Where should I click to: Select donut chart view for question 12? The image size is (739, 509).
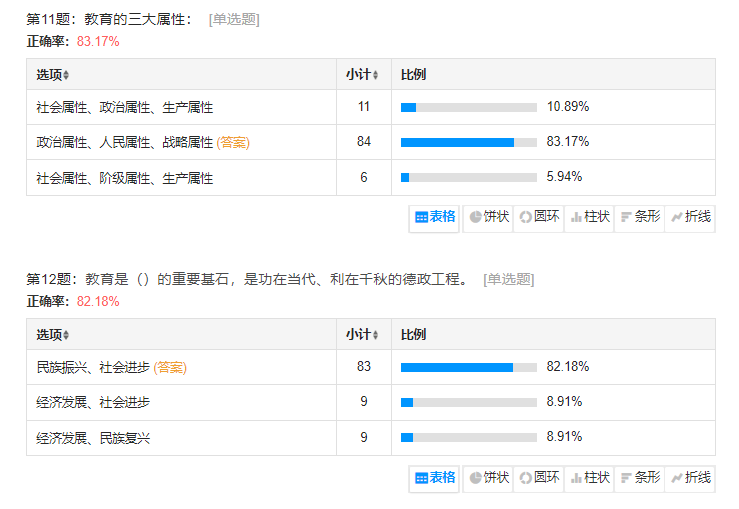pos(538,478)
